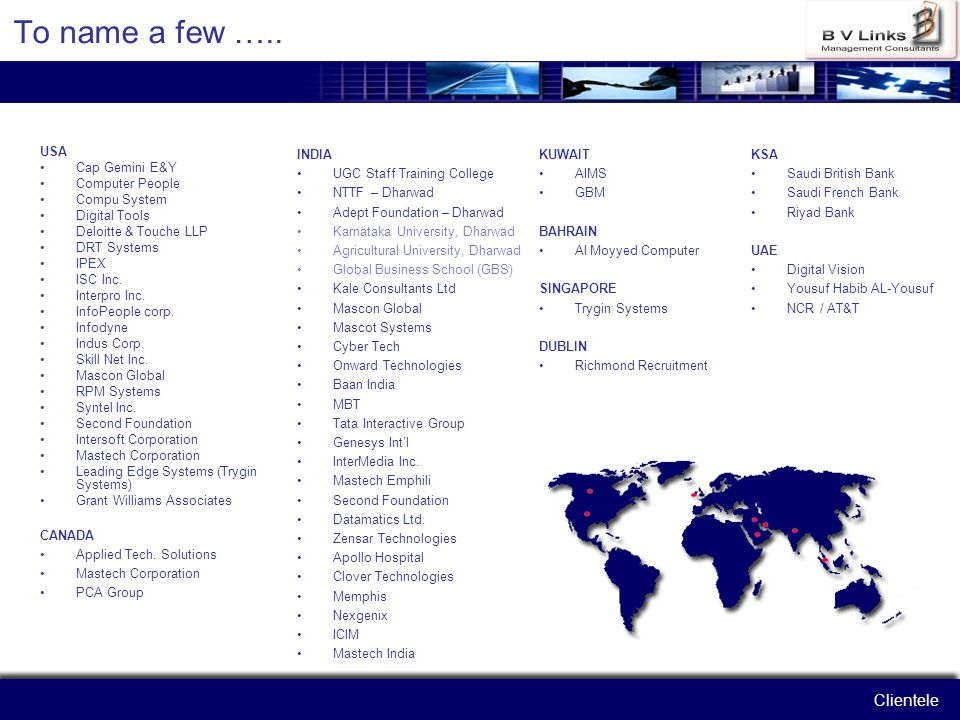The width and height of the screenshot is (960, 720).
Task: Select the rising bar chart banner image
Action: [x=758, y=79]
